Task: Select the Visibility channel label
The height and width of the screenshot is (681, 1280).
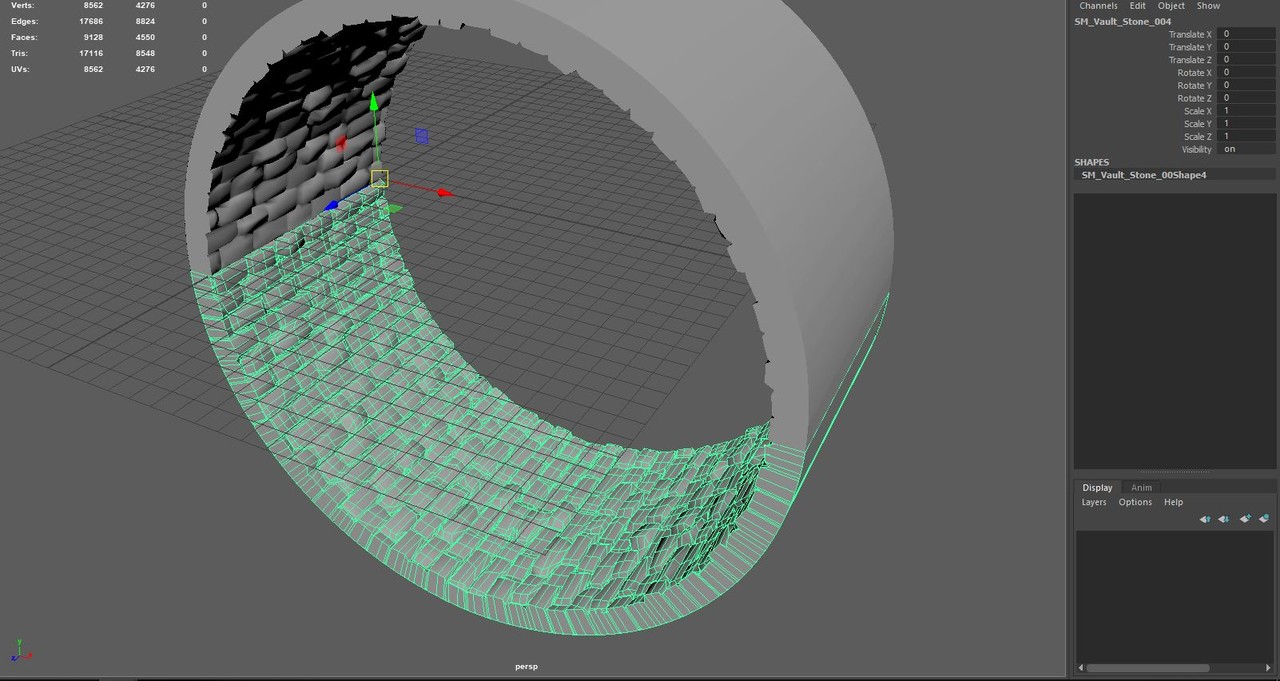Action: [1196, 149]
